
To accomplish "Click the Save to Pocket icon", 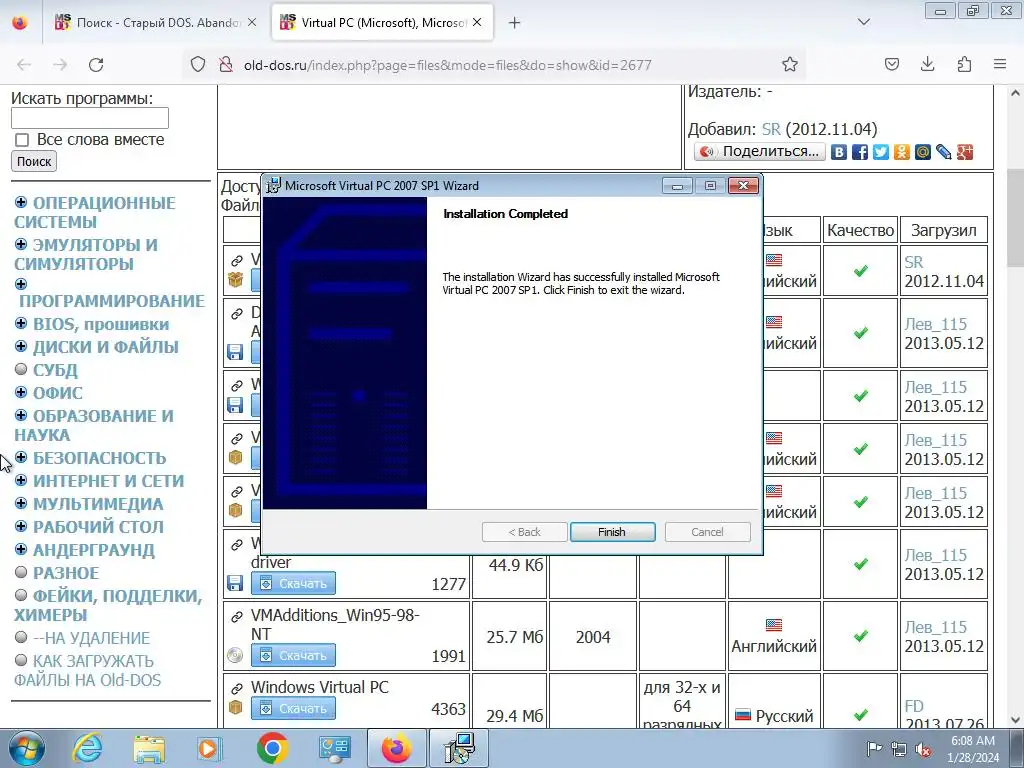I will pyautogui.click(x=891, y=64).
